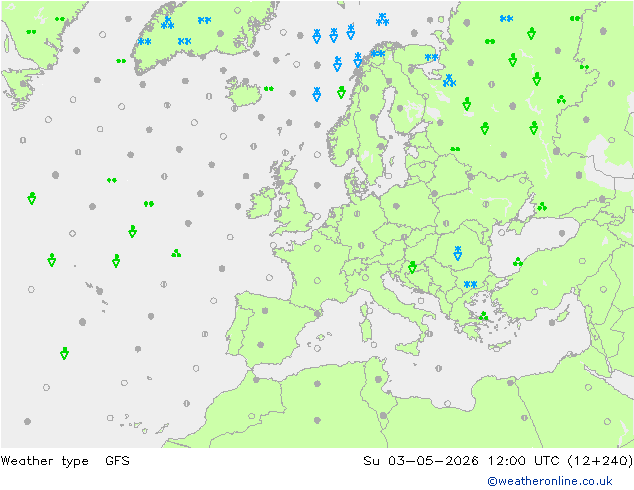Click green double-dot symbol east of Iceland
Viewport: 634px width, 490px height.
pyautogui.click(x=268, y=89)
